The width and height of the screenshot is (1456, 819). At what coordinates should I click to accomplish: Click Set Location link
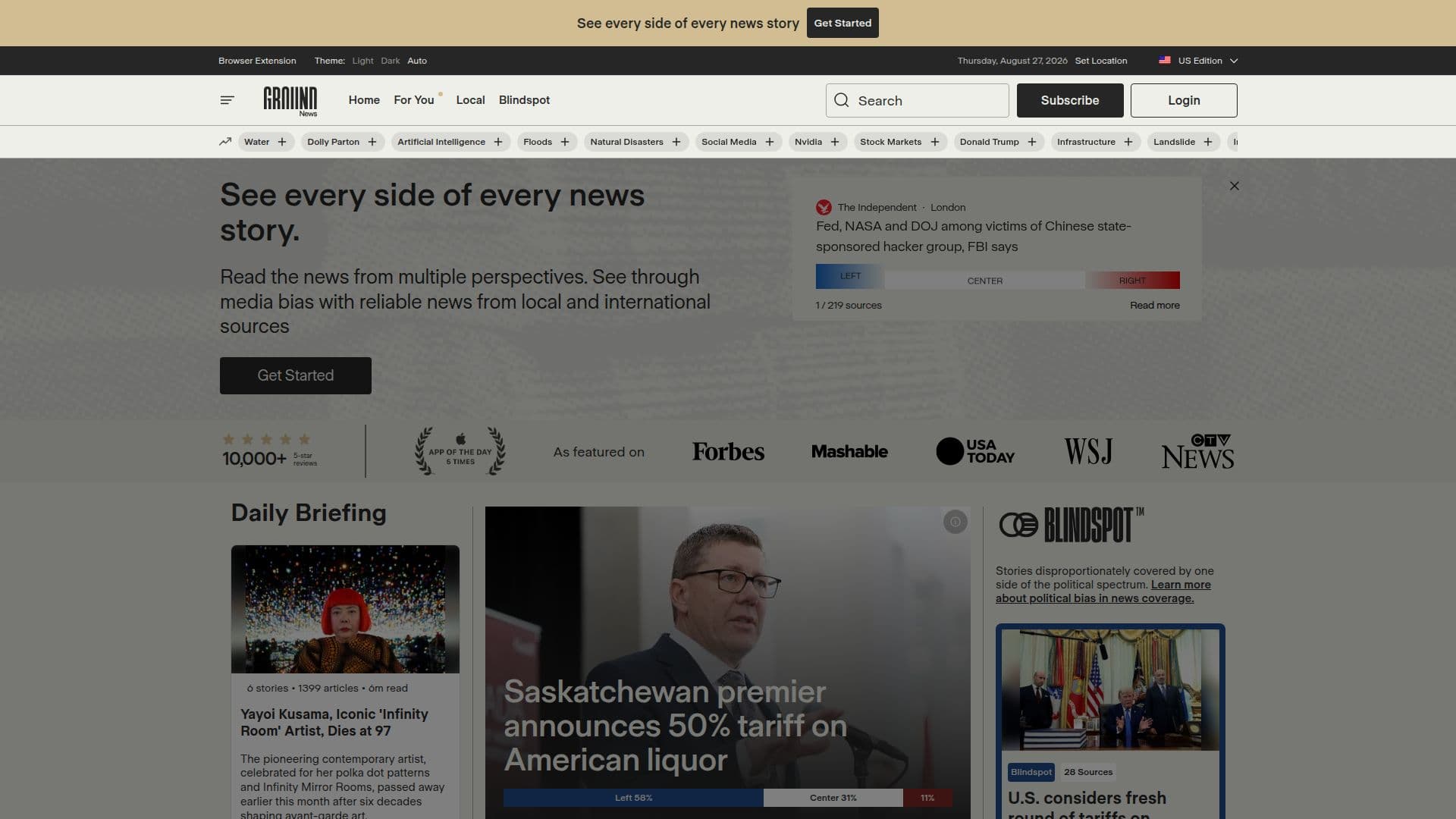tap(1101, 61)
